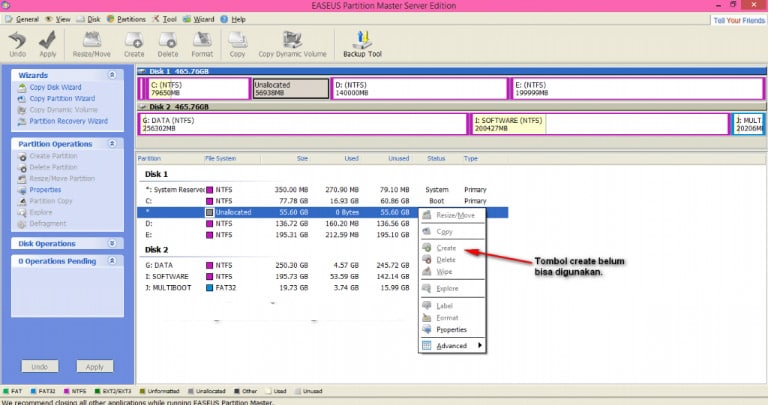This screenshot has height=405, width=769.
Task: Click Partition Copy in sidebar
Action: point(45,201)
